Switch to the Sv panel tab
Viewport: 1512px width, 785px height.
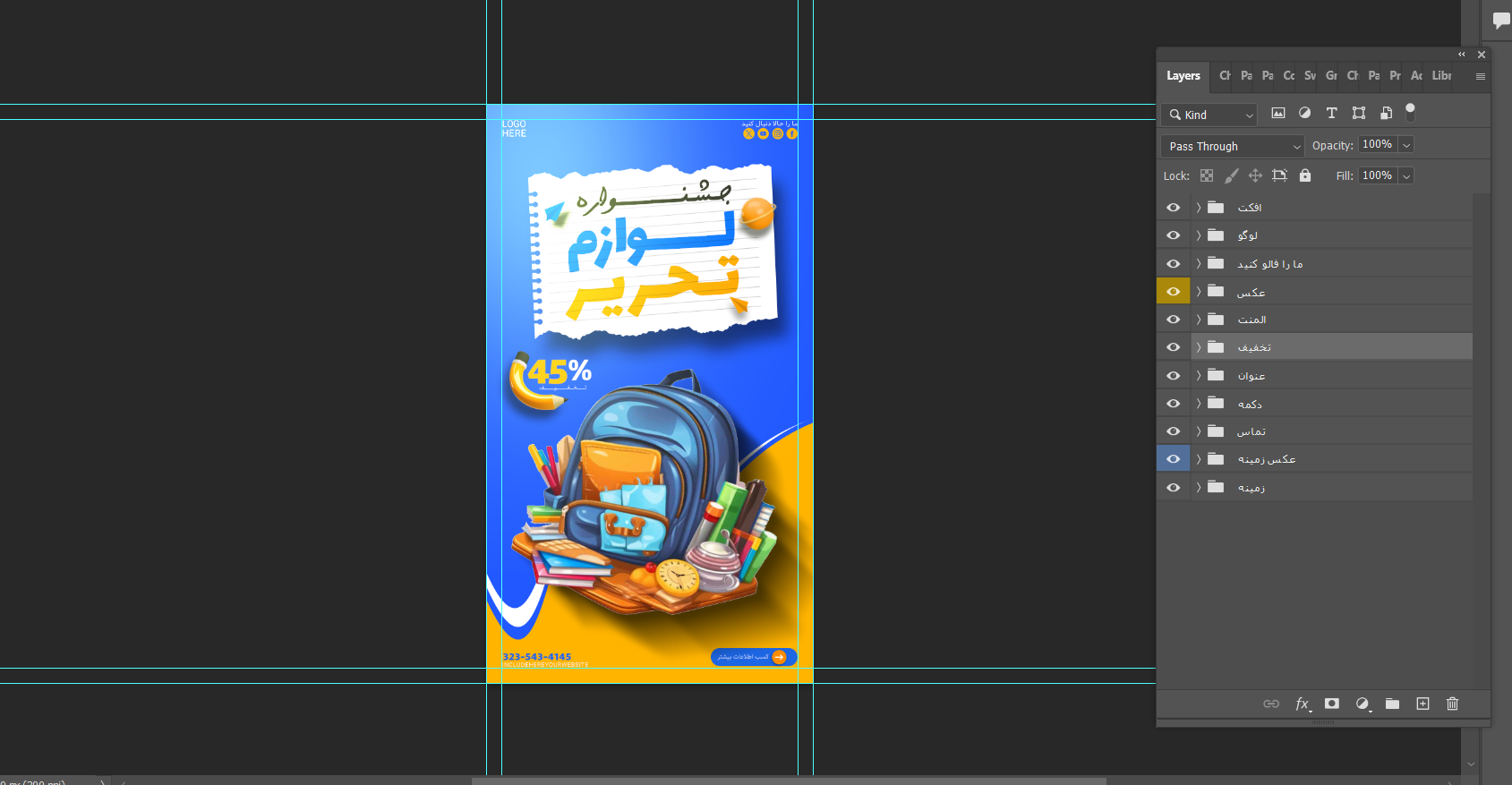pyautogui.click(x=1311, y=76)
